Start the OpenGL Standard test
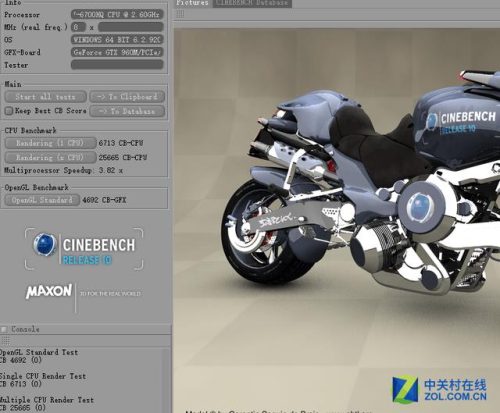Image resolution: width=500 pixels, height=413 pixels. (42, 200)
